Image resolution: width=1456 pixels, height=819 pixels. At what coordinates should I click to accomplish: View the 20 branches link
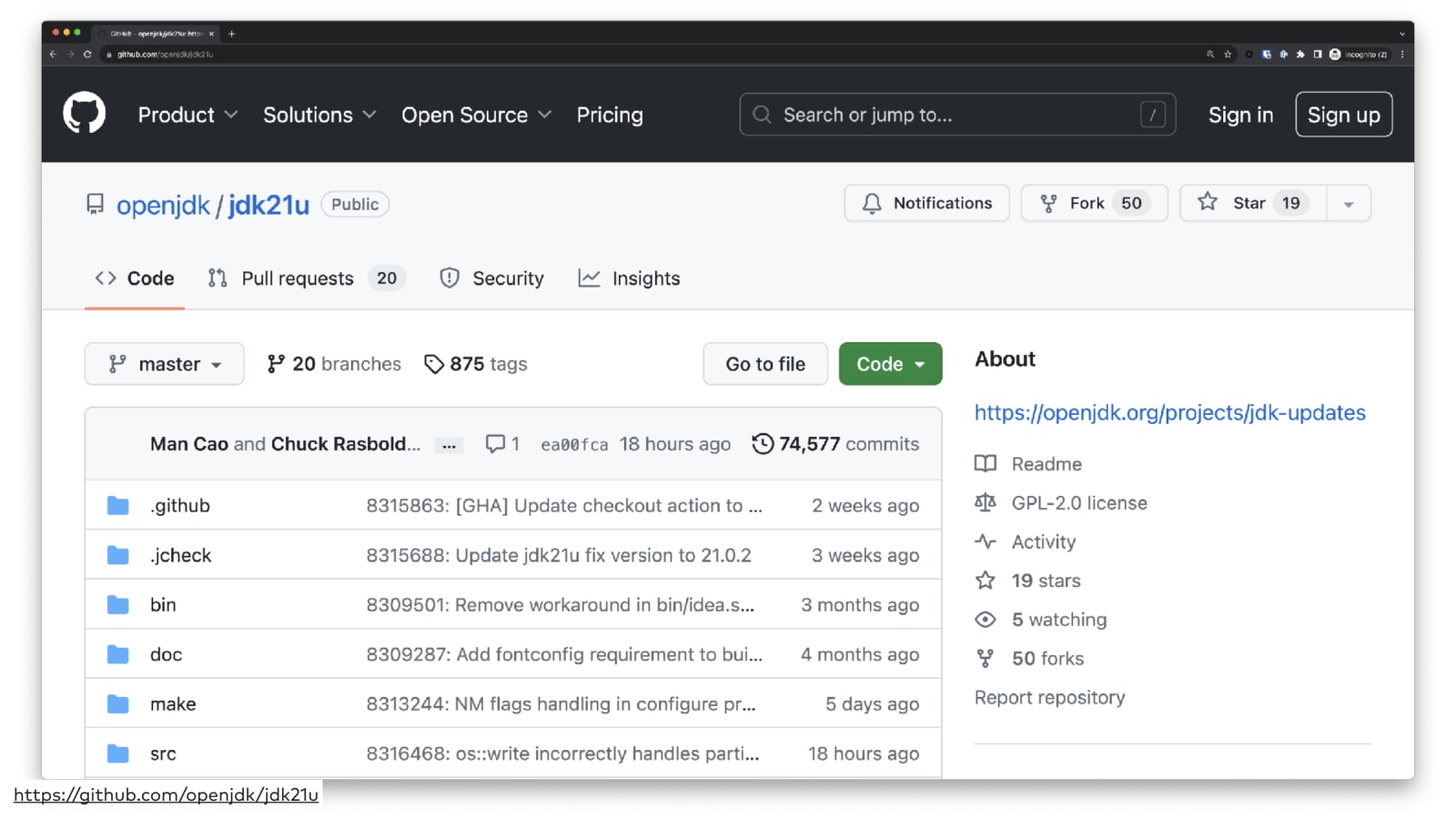click(x=333, y=364)
